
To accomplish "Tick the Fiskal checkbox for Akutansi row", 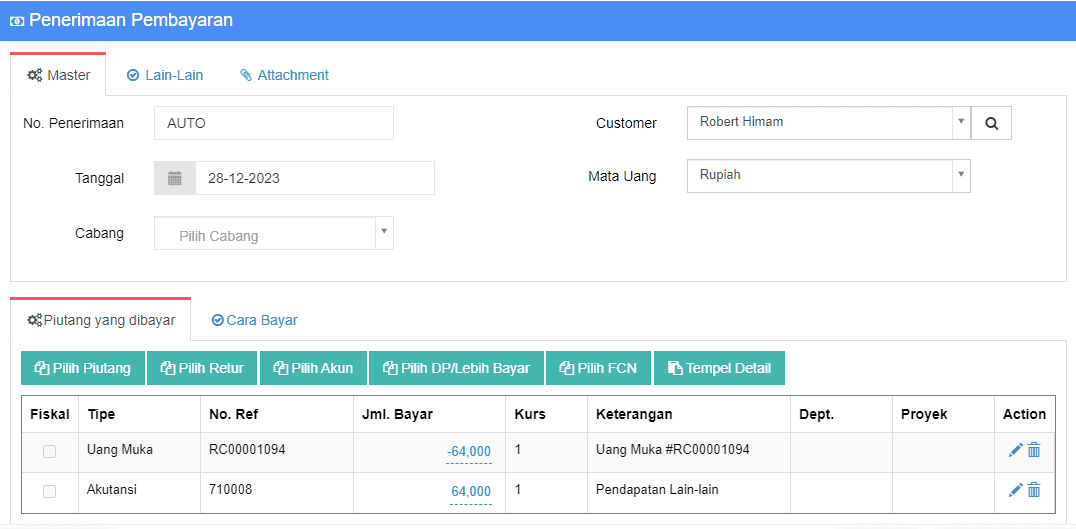I will pos(49,491).
